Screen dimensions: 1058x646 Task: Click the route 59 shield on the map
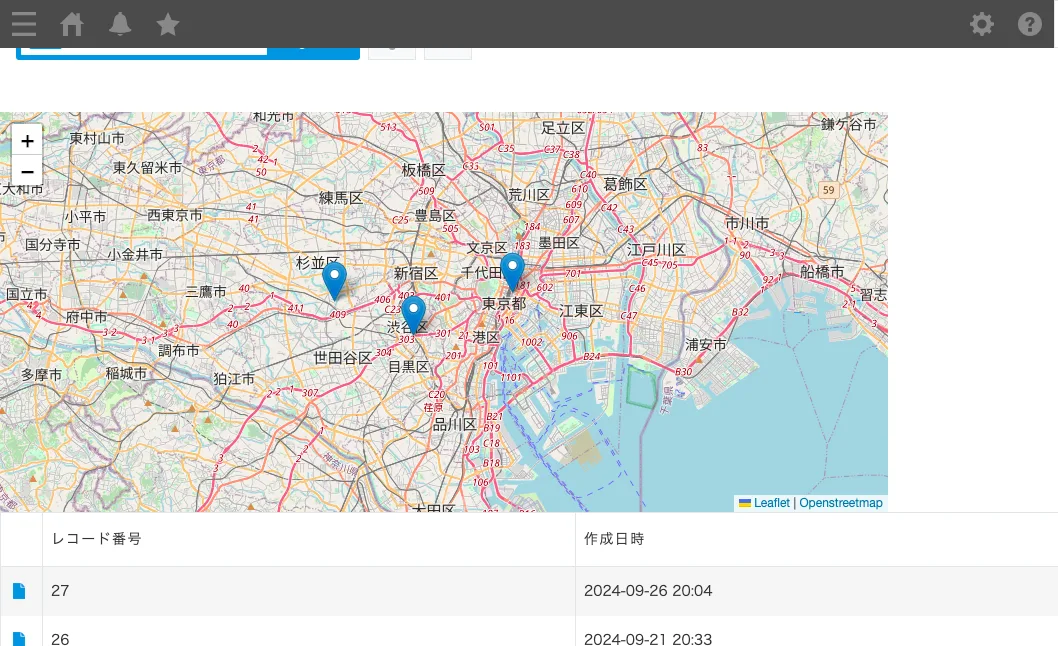829,190
